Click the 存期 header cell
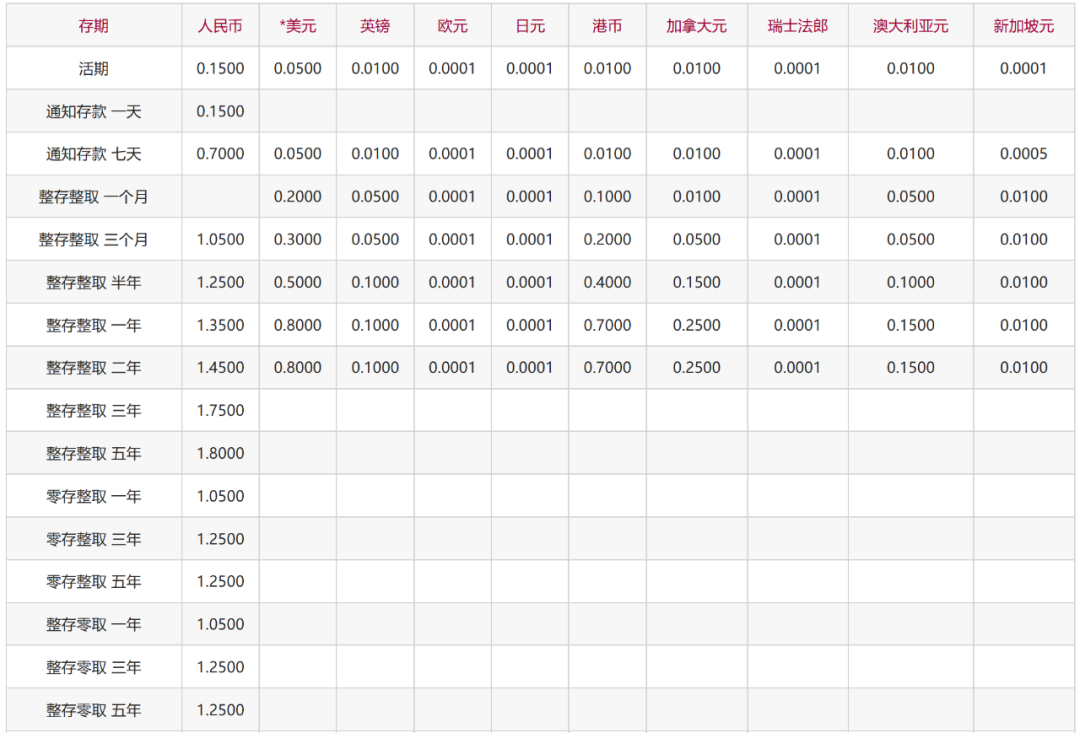Screen dimensions: 1080x733 [x=94, y=26]
